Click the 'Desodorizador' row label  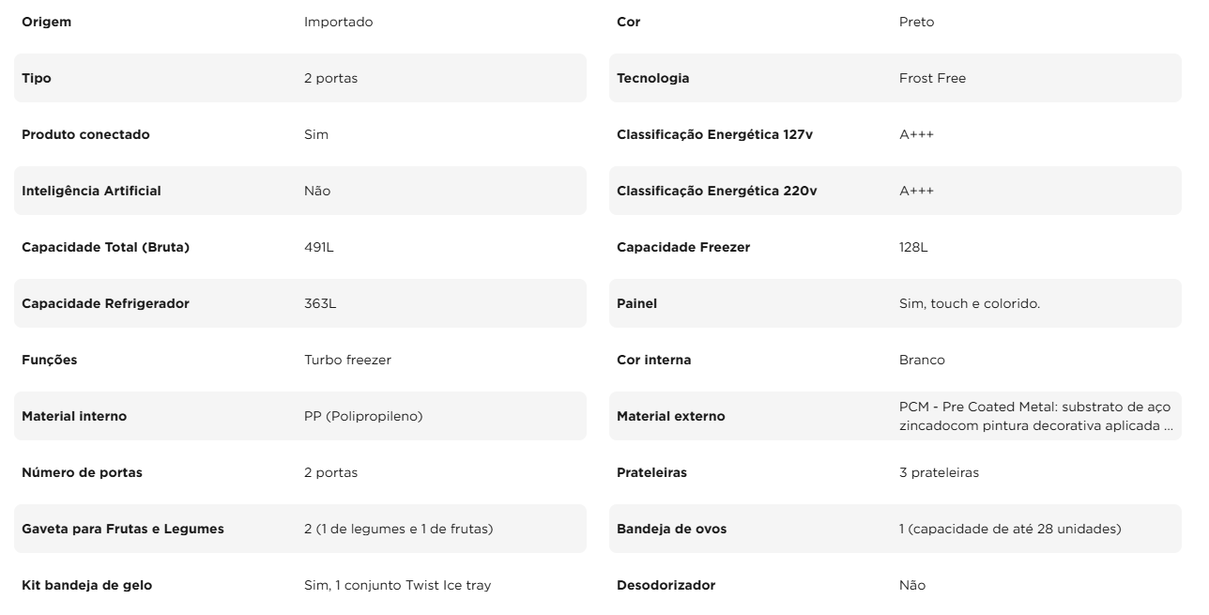pos(665,585)
